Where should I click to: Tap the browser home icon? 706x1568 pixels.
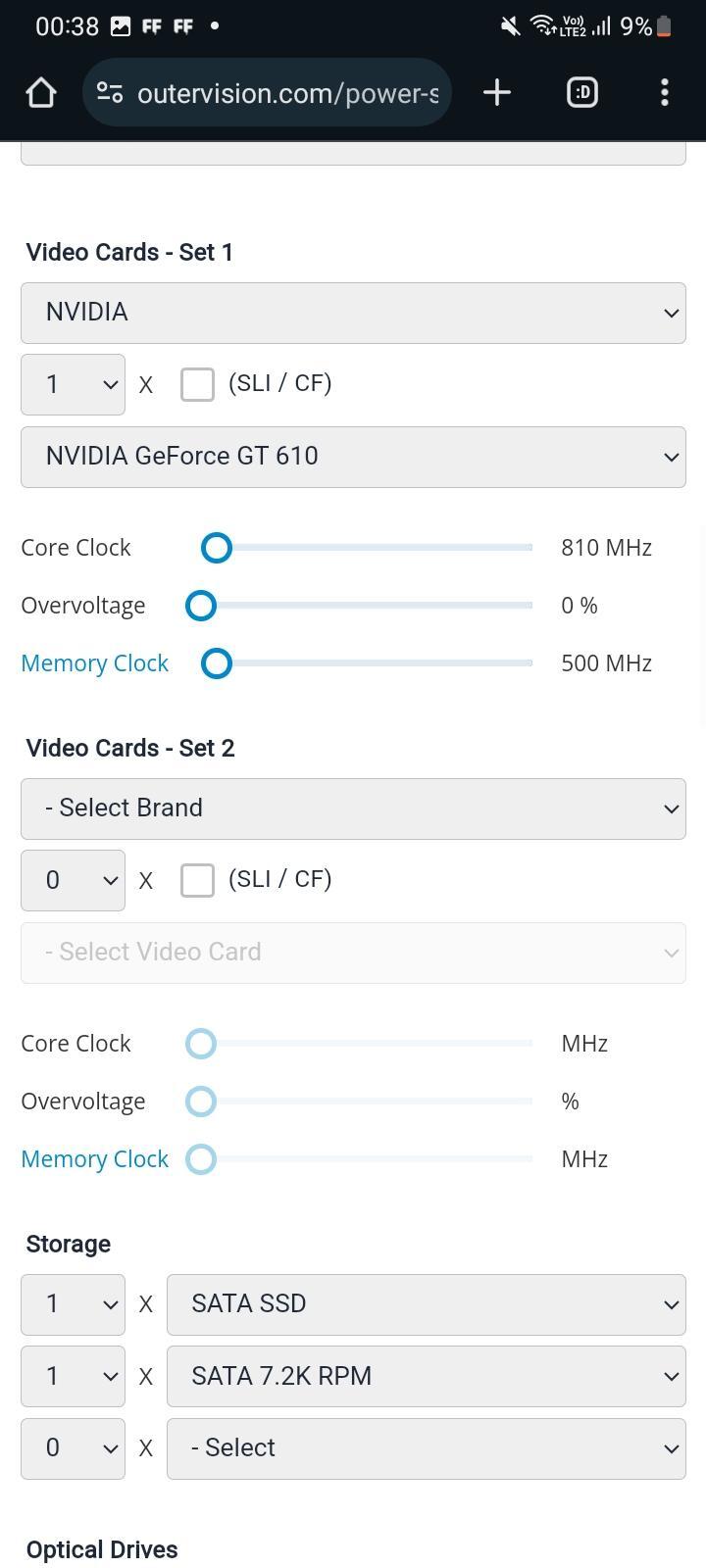pyautogui.click(x=41, y=93)
